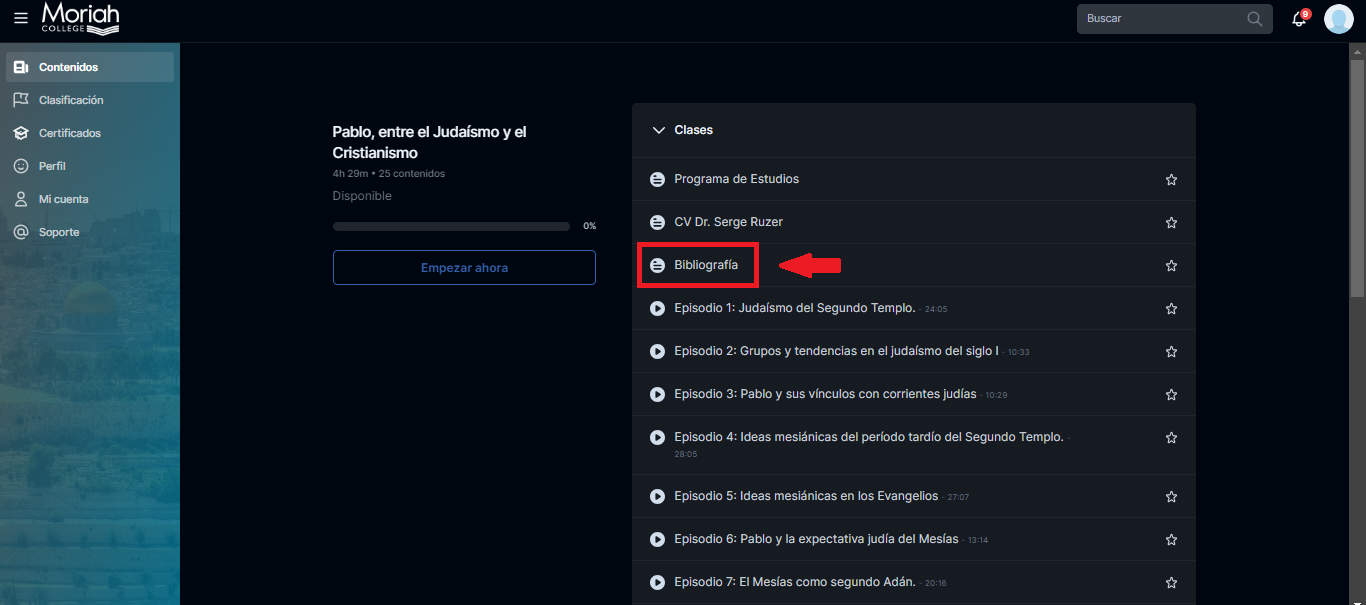Toggle star for CV Dr. Serge Ruzer

click(x=1171, y=223)
